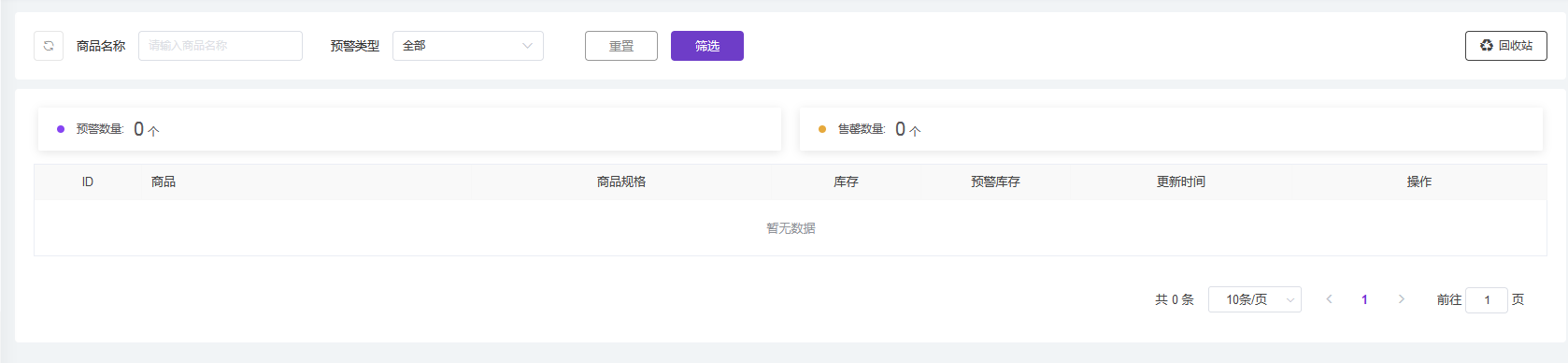1568x363 pixels.
Task: Click the refresh icon button
Action: click(x=49, y=46)
